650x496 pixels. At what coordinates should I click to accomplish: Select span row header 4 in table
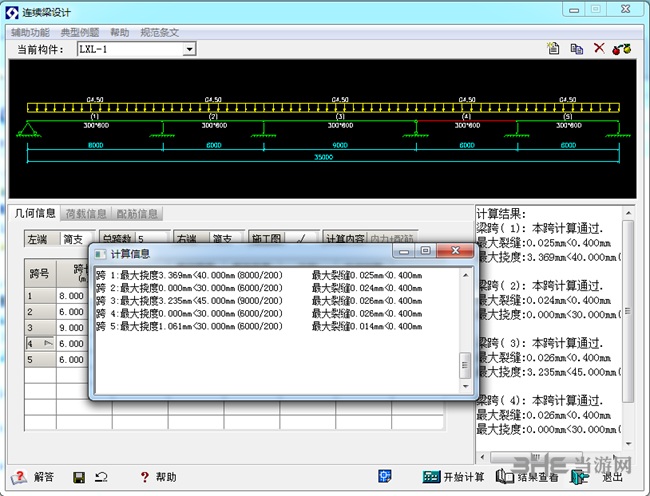(x=40, y=344)
